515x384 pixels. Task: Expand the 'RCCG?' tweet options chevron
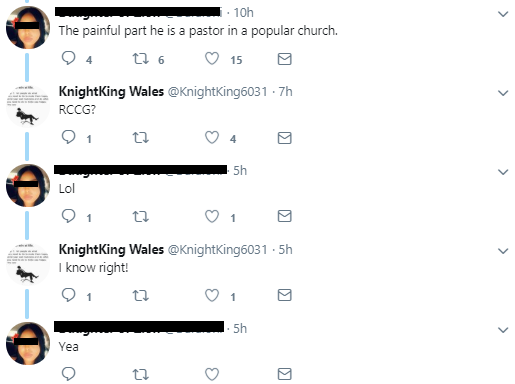pos(503,93)
